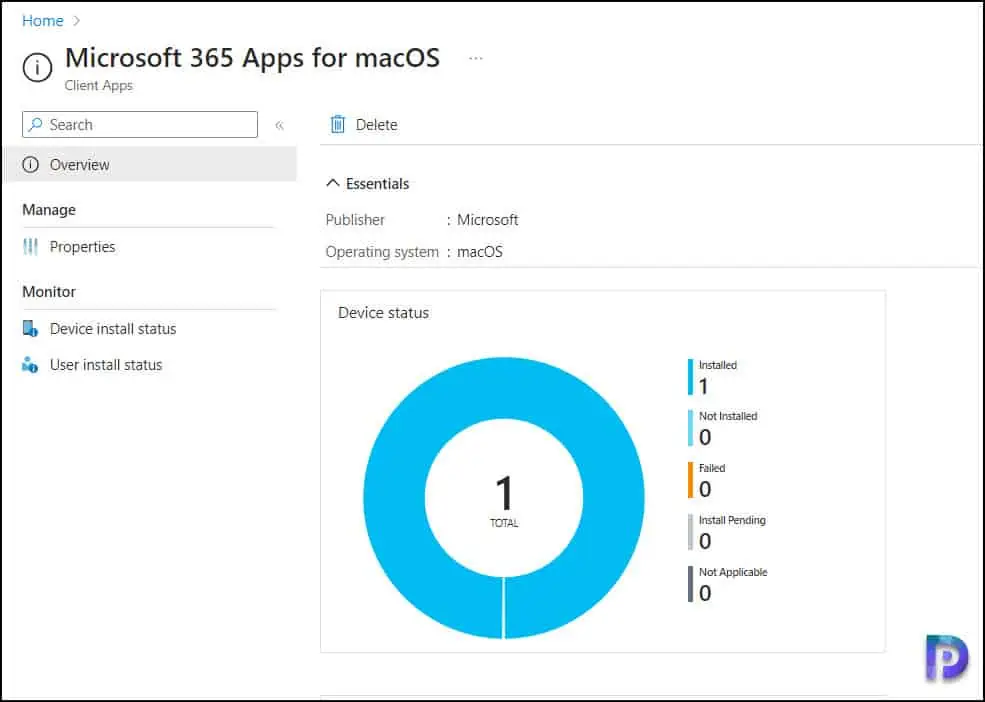Screen dimensions: 985x702
Task: Click the Microsoft 365 Apps for macOS title
Action: tap(253, 58)
